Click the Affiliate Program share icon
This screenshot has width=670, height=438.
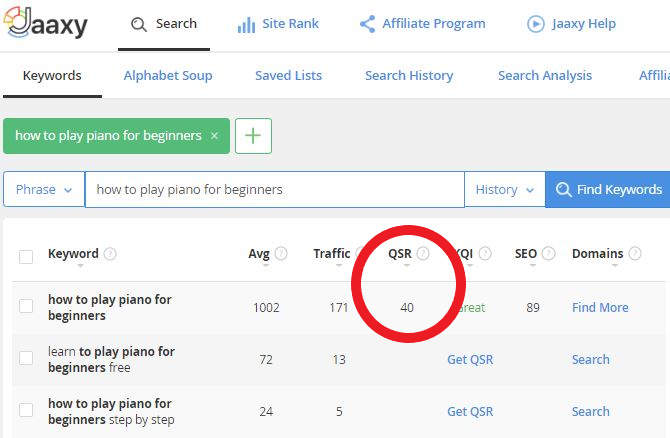click(367, 24)
